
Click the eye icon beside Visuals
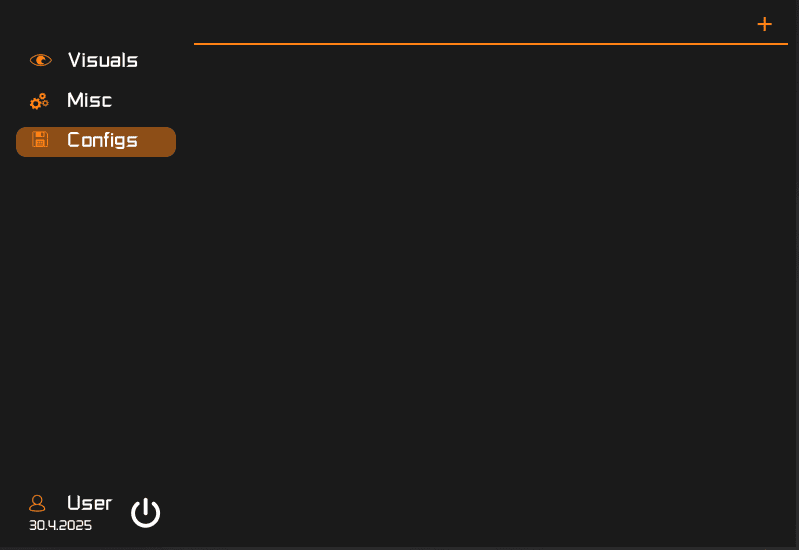point(40,60)
